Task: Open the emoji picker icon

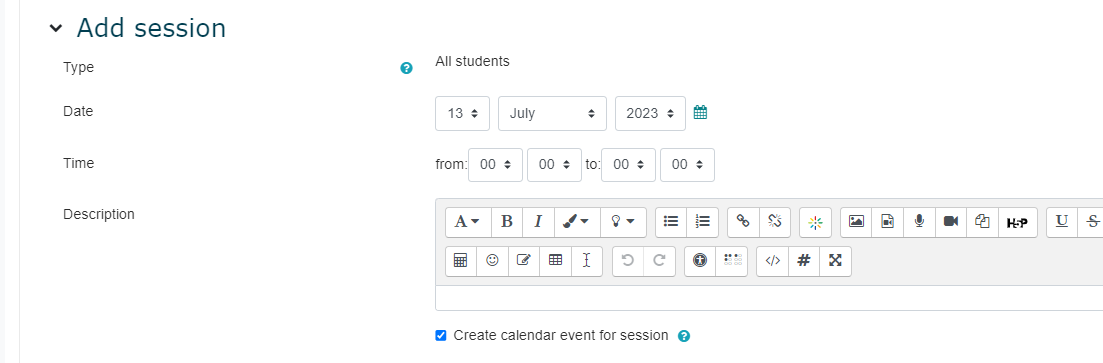Action: [x=492, y=260]
